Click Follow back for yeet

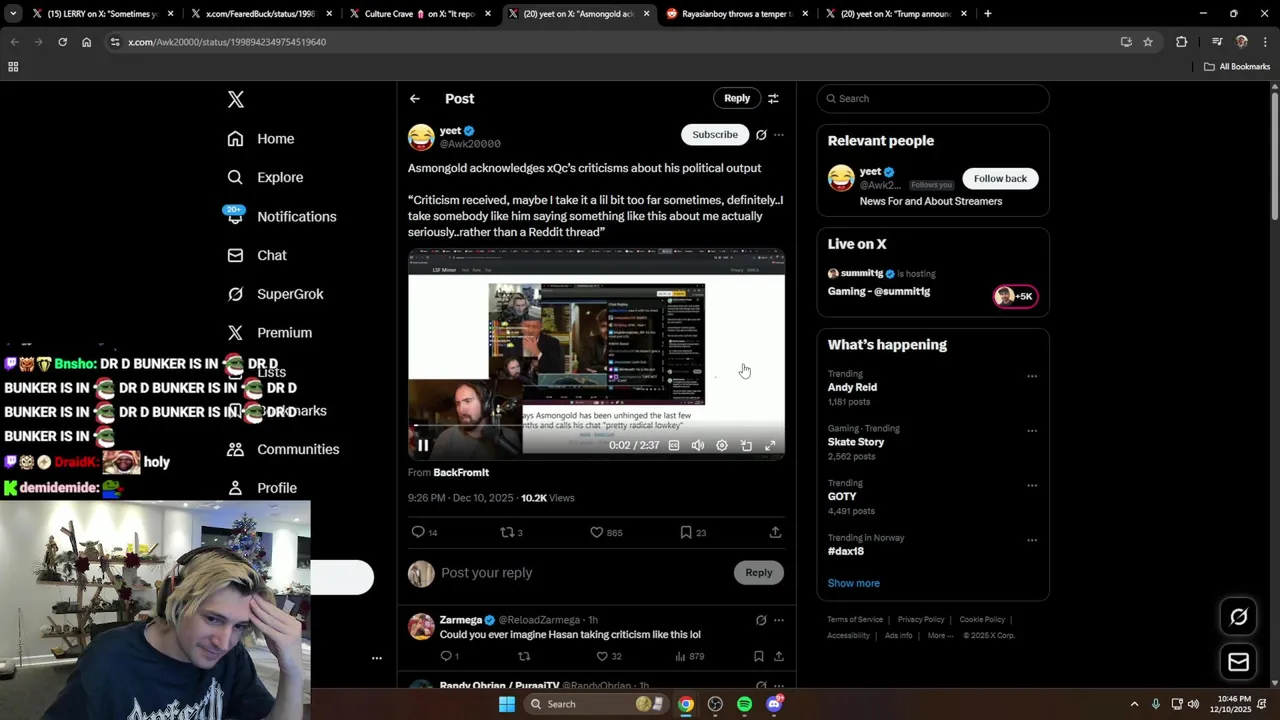(1000, 178)
